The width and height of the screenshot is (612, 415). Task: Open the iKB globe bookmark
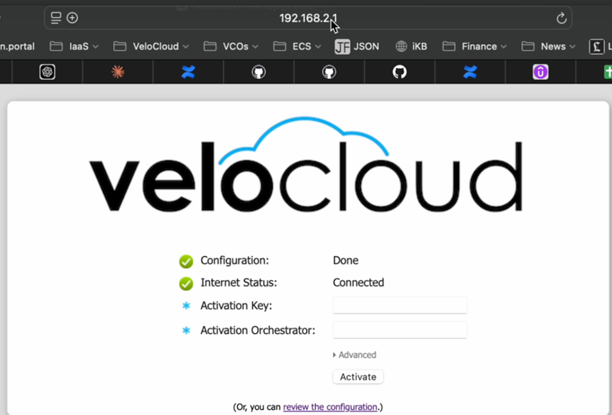pyautogui.click(x=414, y=46)
